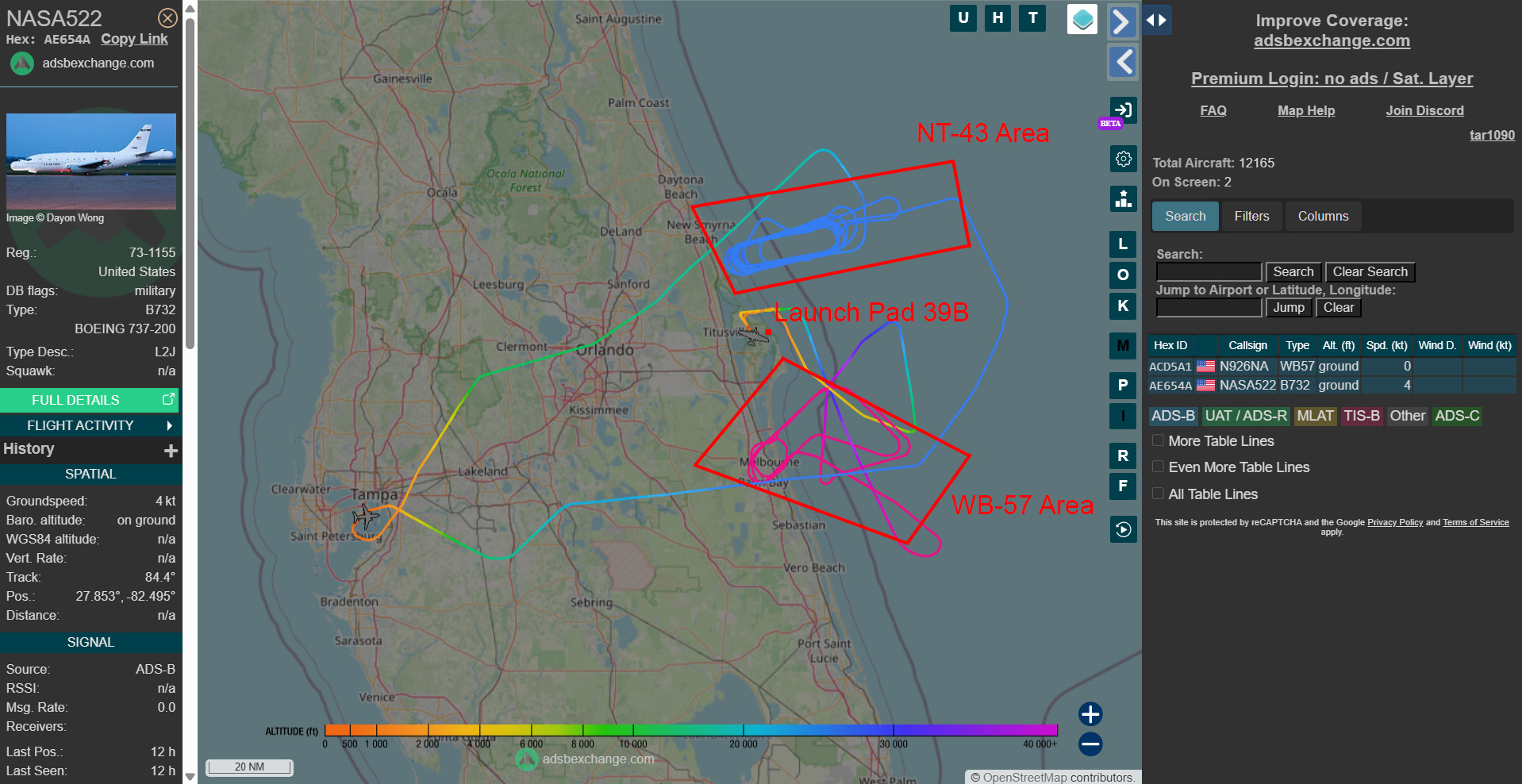This screenshot has height=784, width=1522.
Task: Switch to the Filters tab
Action: click(x=1251, y=216)
